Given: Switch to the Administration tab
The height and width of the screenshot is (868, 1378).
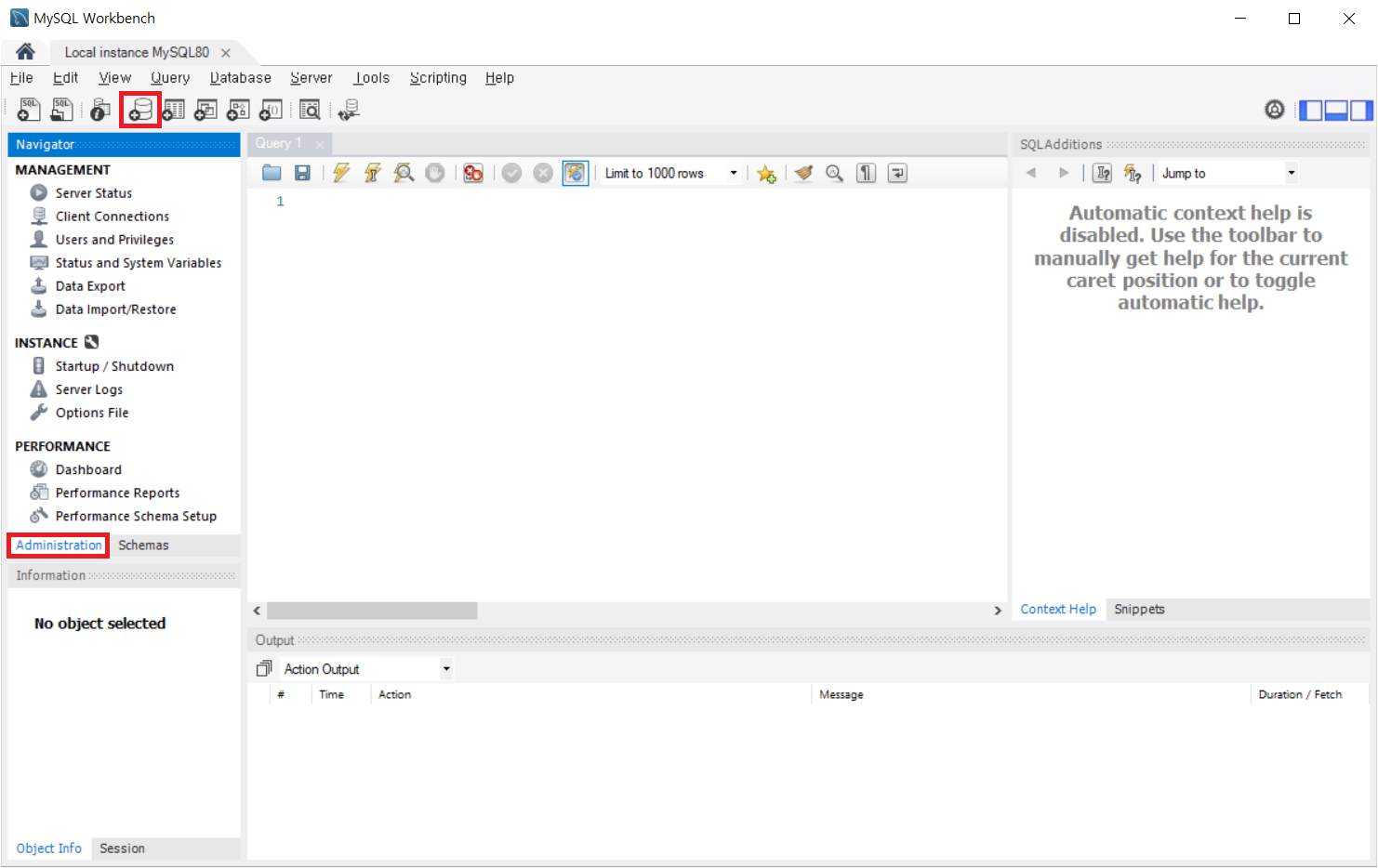Looking at the screenshot, I should coord(59,546).
